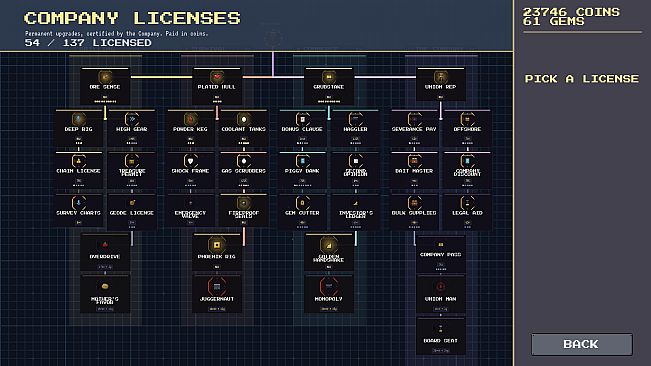Choose the Bulk Supplies crate icon
This screenshot has height=366, width=651.
(x=414, y=203)
